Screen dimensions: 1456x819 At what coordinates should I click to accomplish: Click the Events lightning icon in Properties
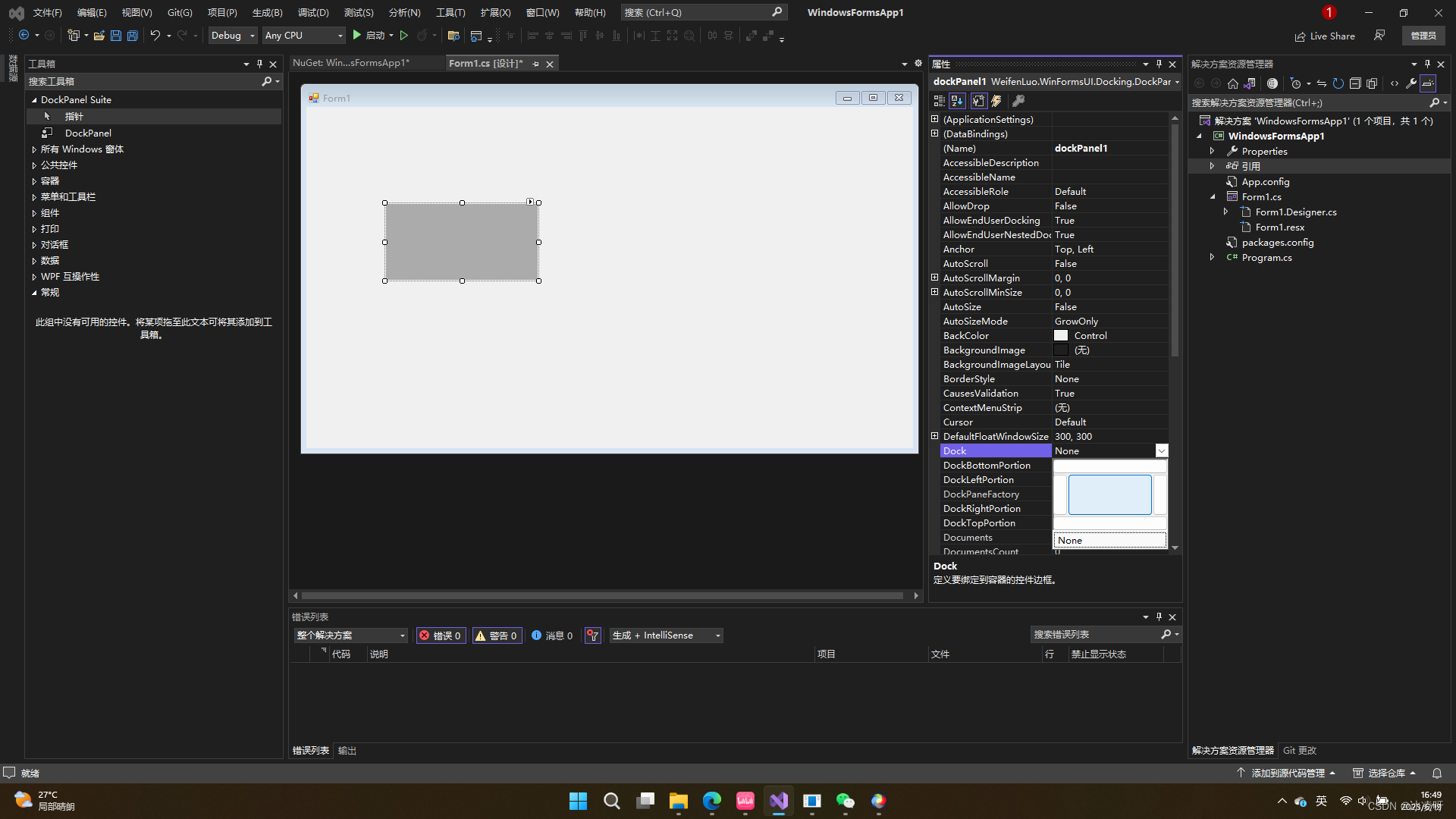996,101
